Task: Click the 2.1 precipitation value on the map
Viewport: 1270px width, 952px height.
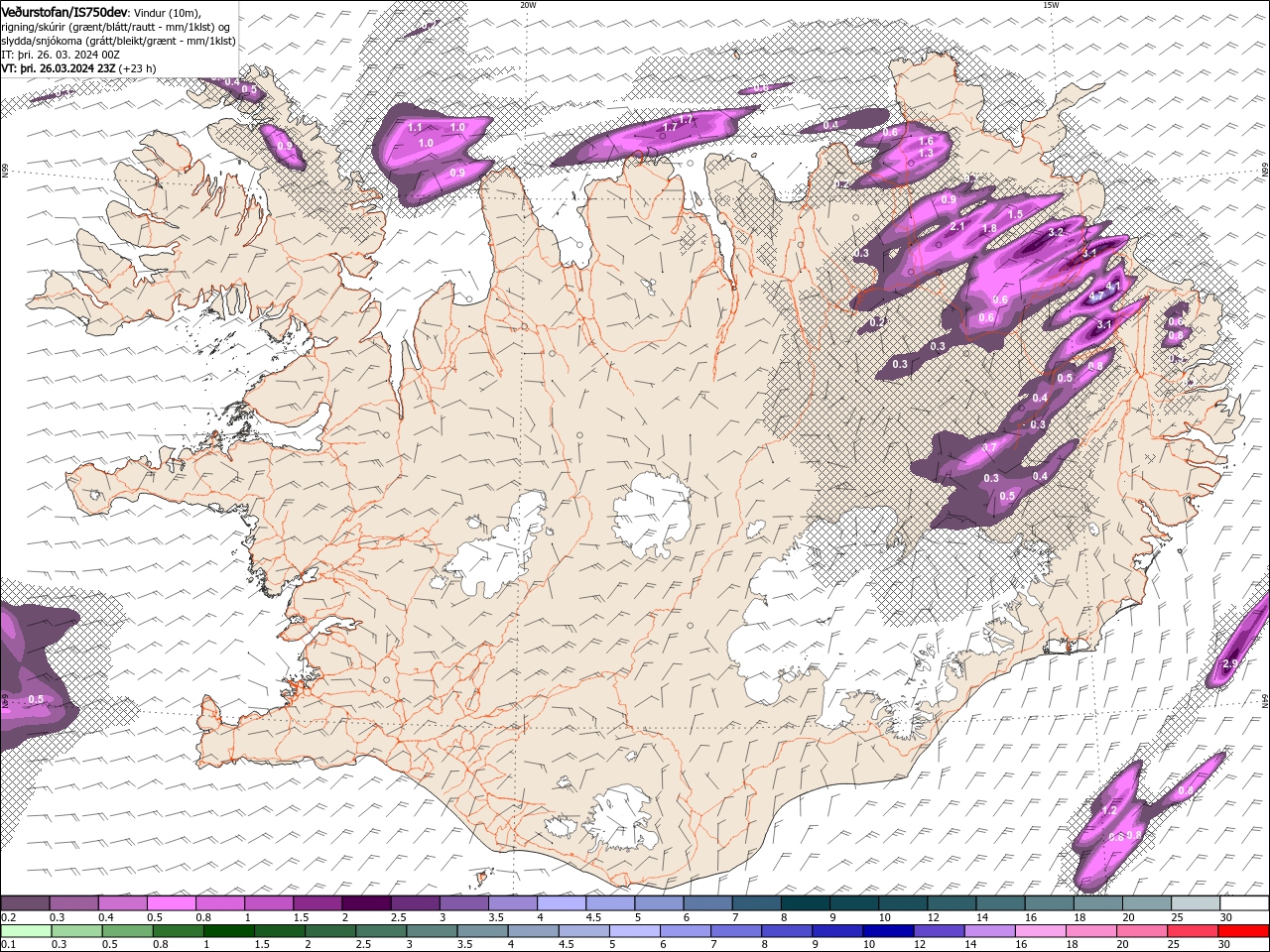Action: point(957,226)
